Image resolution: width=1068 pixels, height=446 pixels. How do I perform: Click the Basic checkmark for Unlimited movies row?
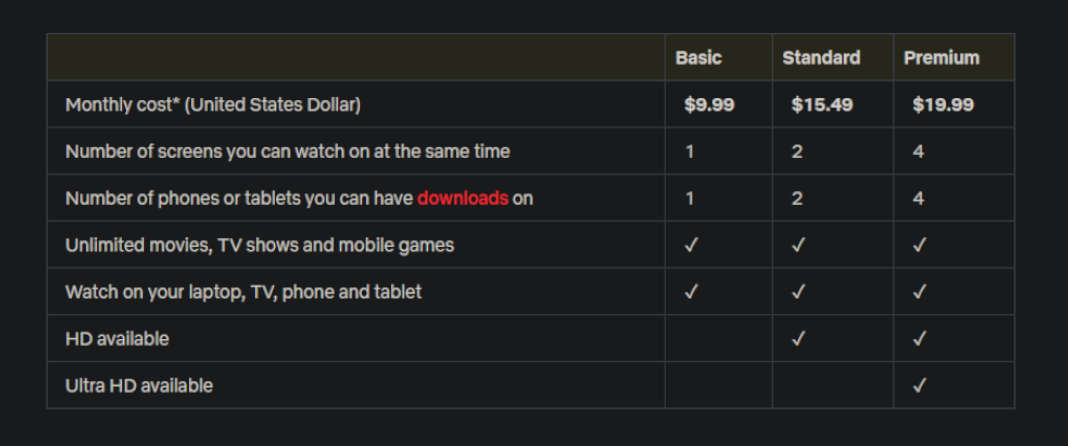tap(691, 245)
